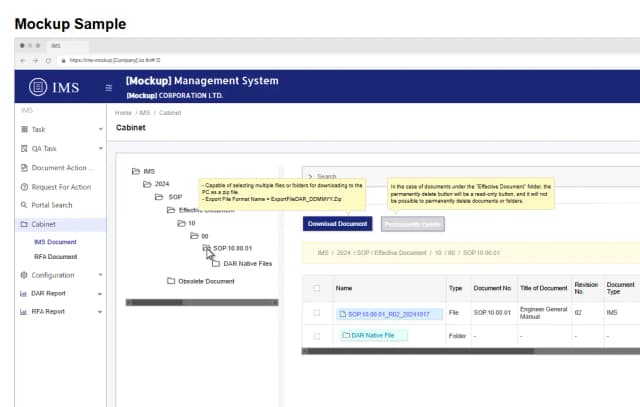Check the select-all checkbox in table header
This screenshot has width=640, height=407.
317,287
